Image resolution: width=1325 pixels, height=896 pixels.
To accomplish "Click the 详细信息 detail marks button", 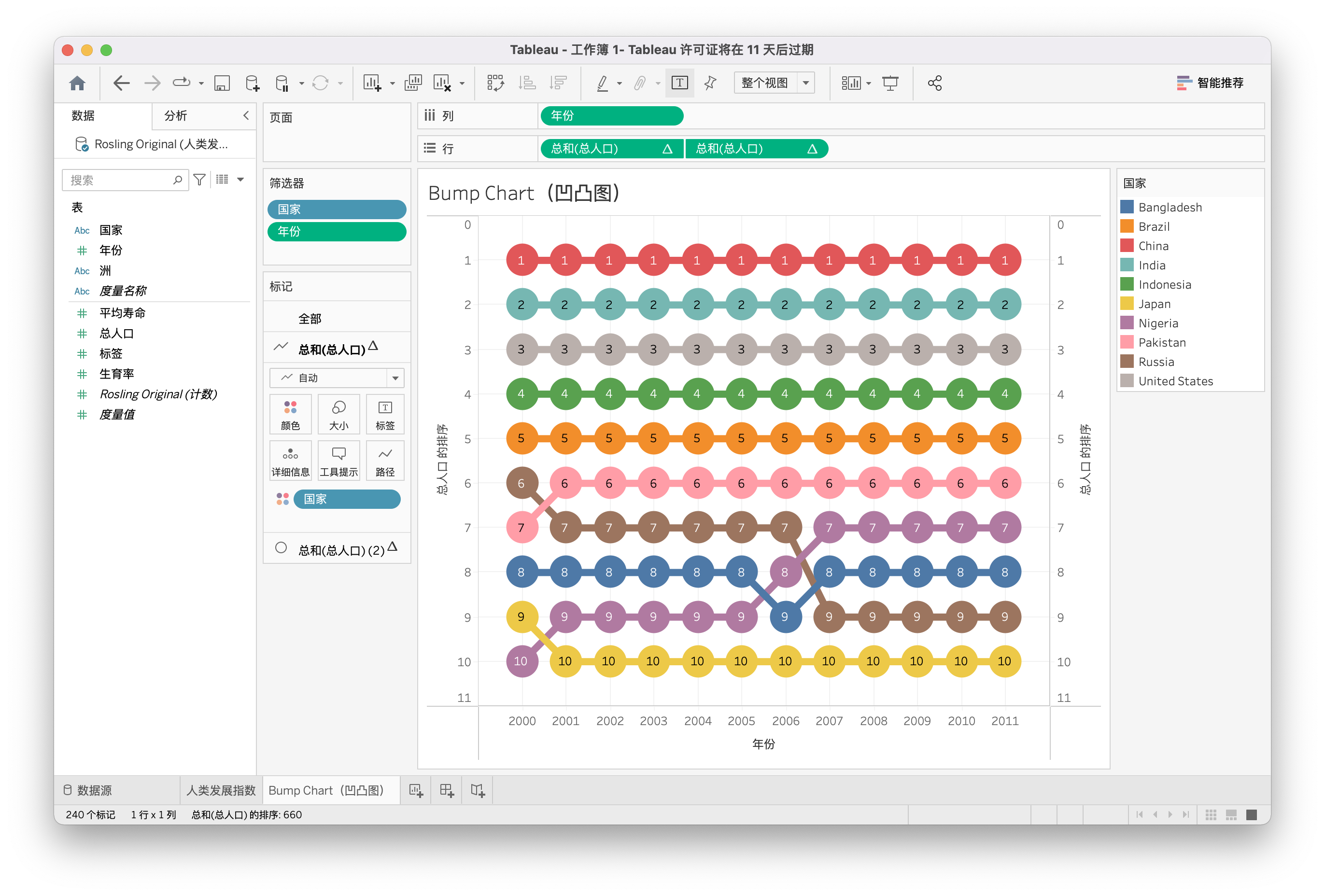I will point(290,461).
